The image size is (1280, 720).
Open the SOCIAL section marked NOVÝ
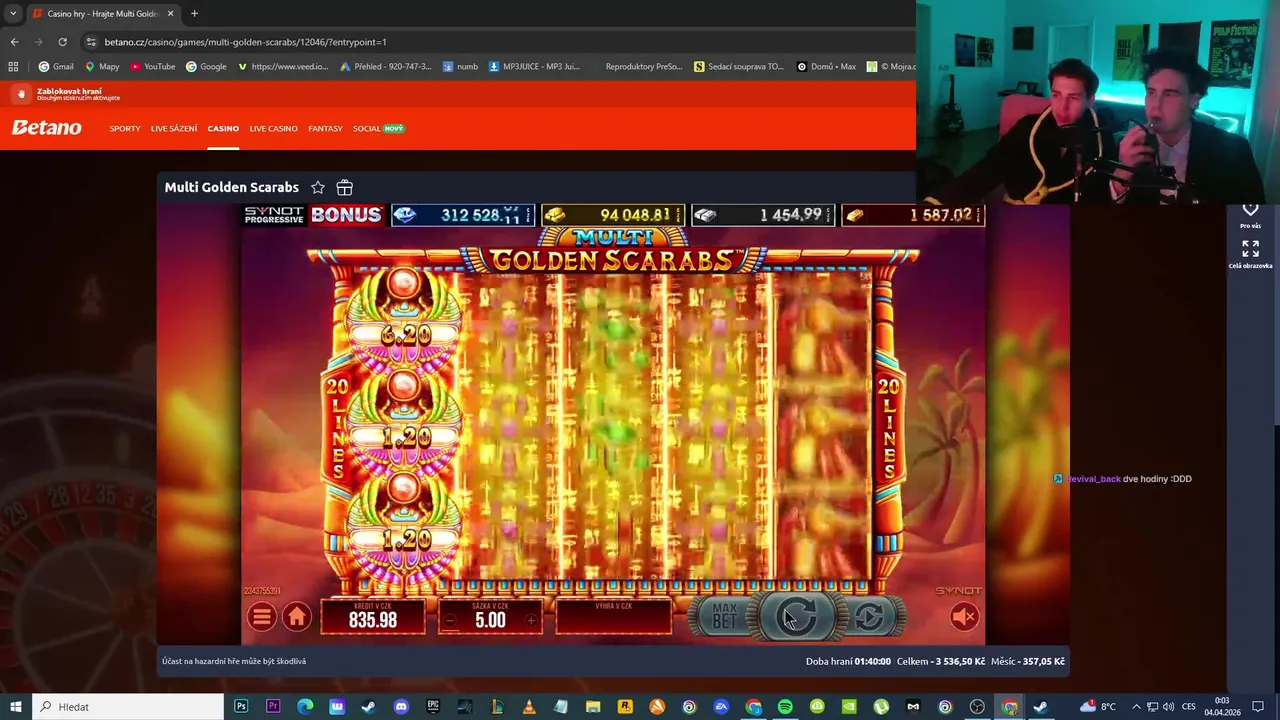[378, 128]
